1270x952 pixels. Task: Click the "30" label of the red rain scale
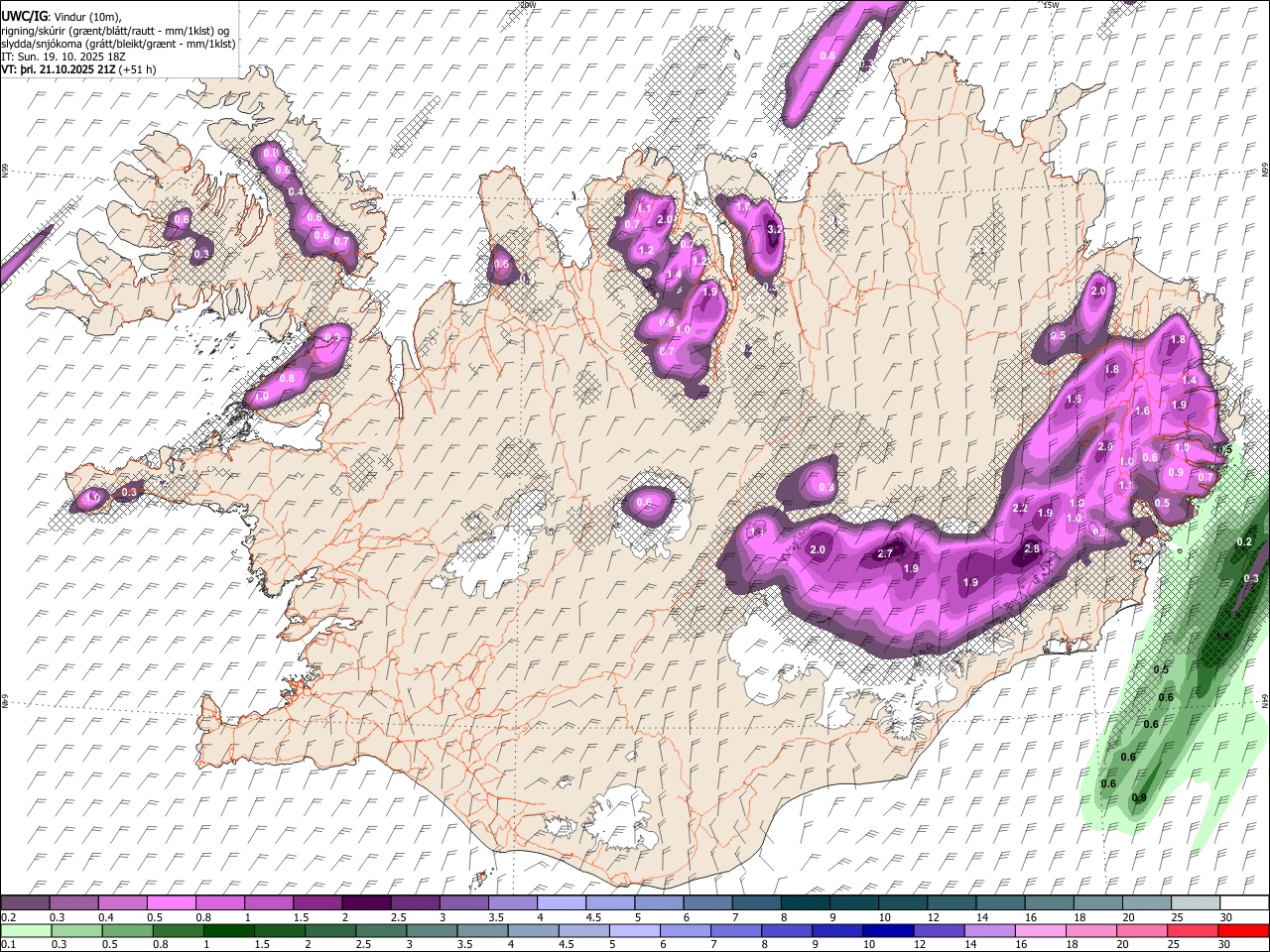[x=1223, y=944]
